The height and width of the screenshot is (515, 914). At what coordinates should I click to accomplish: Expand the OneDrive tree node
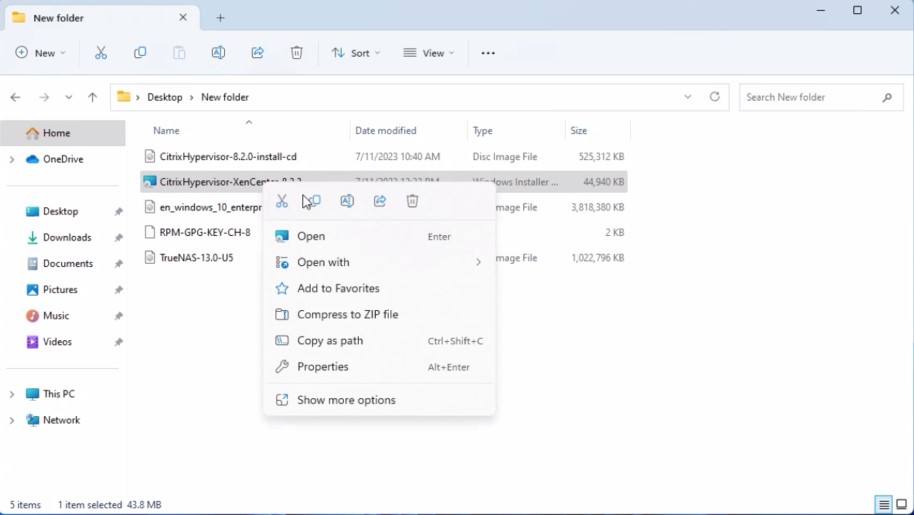[12, 159]
